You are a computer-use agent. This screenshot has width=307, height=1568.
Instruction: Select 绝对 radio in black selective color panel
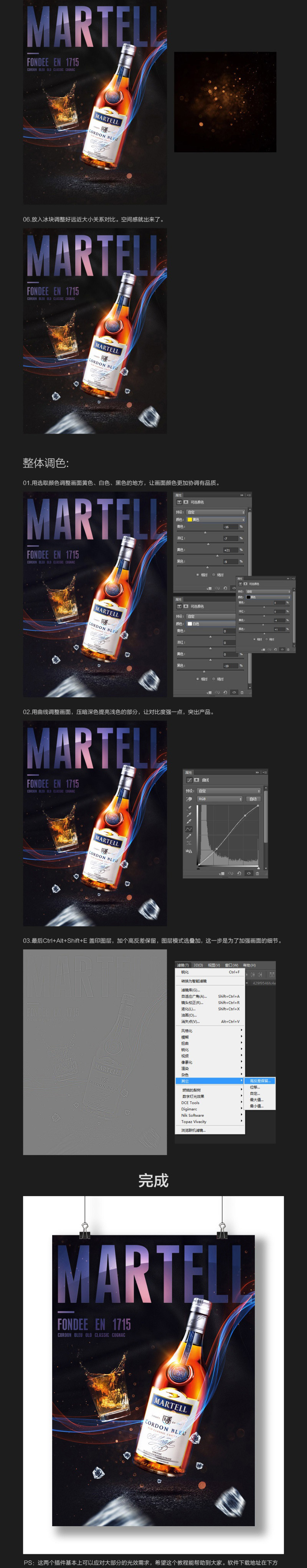[267, 639]
